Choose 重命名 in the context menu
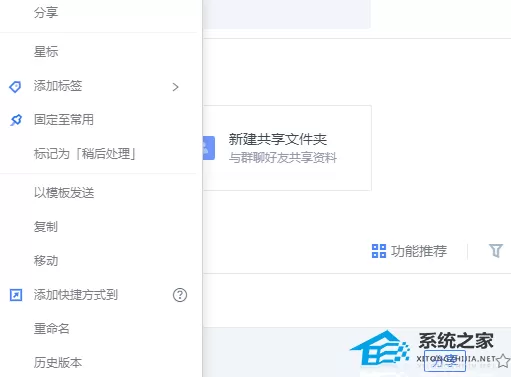The image size is (511, 377). 51,329
